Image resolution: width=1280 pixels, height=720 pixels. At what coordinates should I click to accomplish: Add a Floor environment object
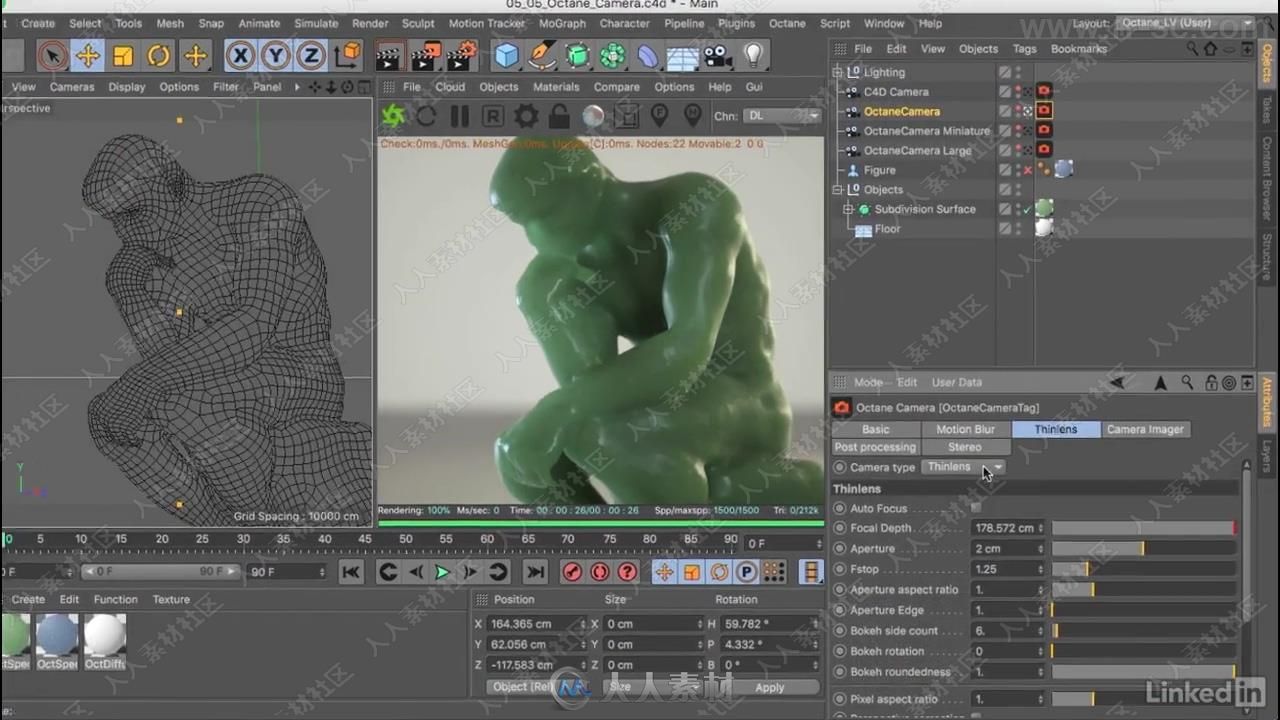[x=683, y=56]
